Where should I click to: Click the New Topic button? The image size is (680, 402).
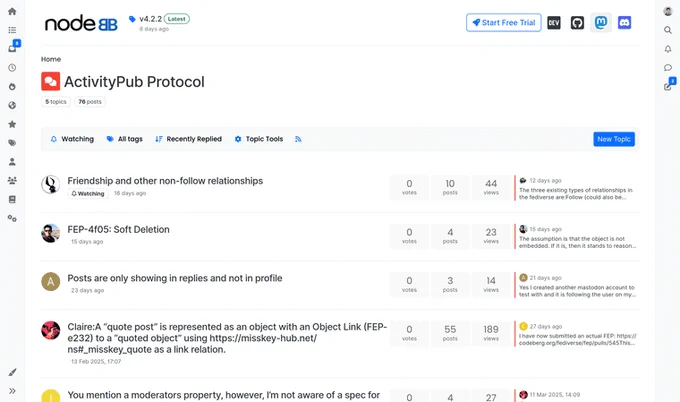(614, 139)
